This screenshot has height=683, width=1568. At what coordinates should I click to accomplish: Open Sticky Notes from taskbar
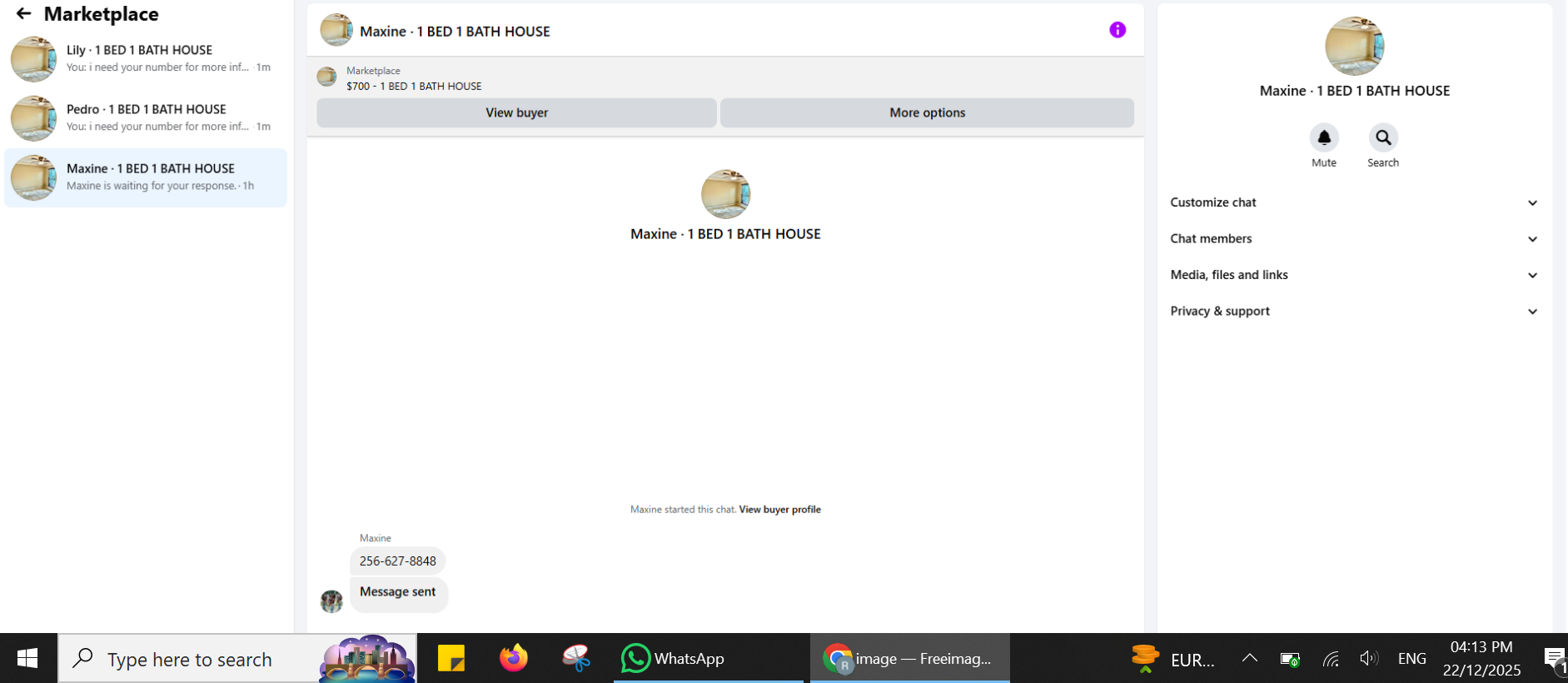(x=451, y=659)
